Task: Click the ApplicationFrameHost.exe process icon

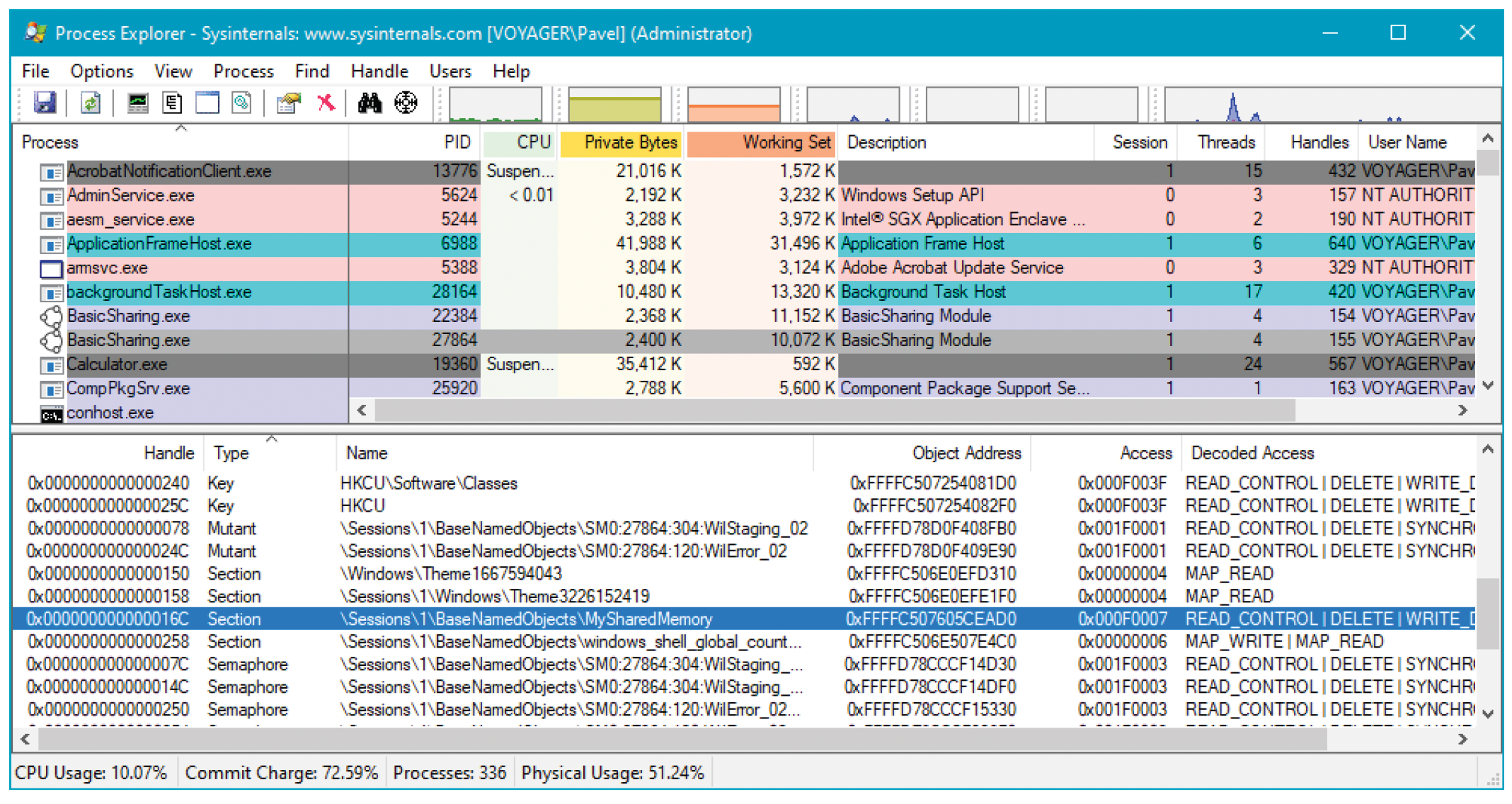Action: tap(51, 244)
